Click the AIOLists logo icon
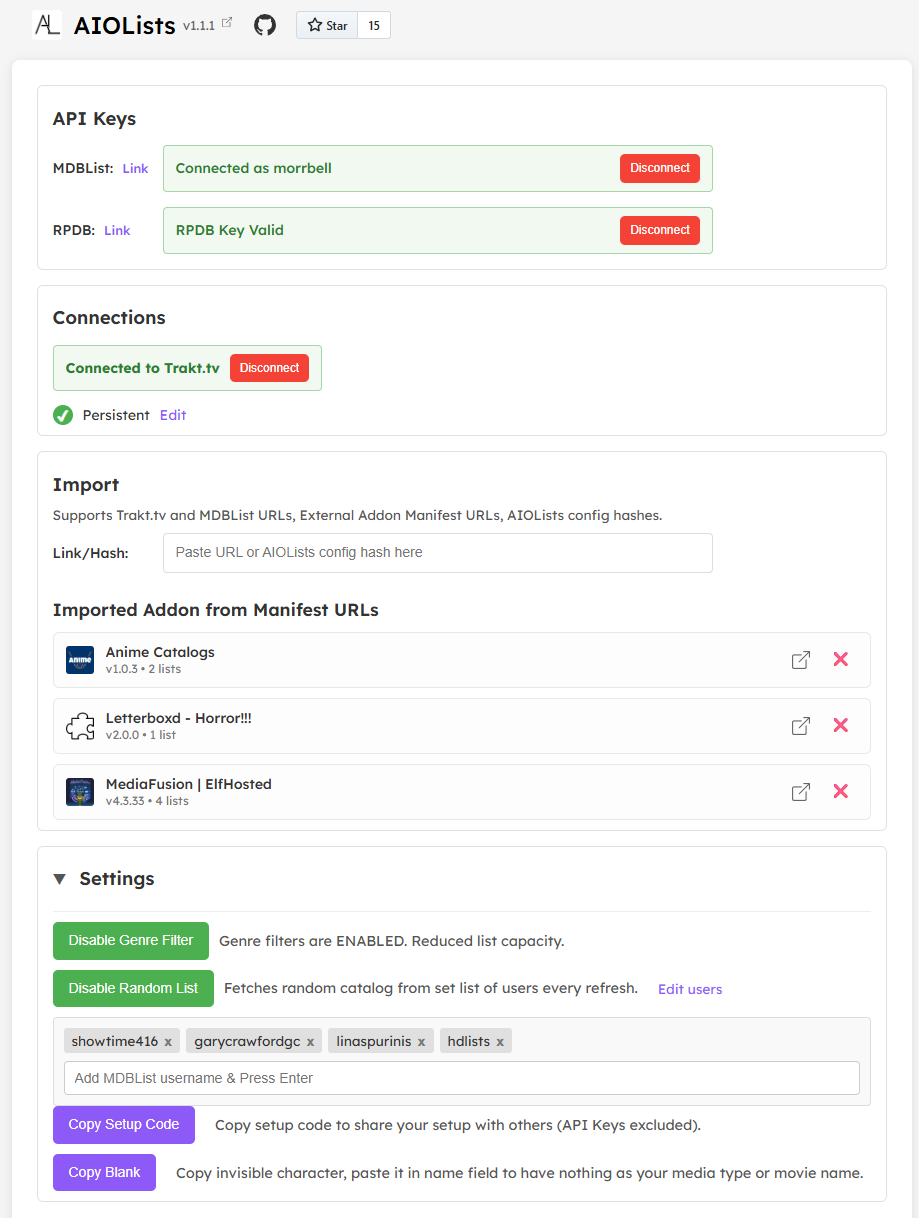The image size is (919, 1218). [47, 25]
